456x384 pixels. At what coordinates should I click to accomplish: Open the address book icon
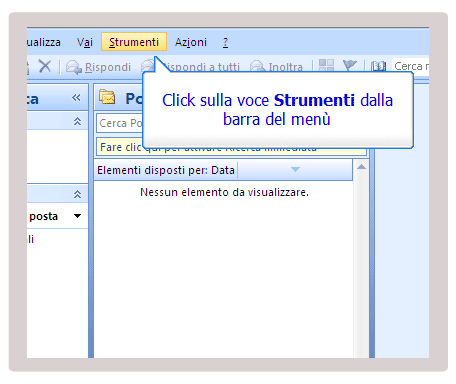click(378, 66)
